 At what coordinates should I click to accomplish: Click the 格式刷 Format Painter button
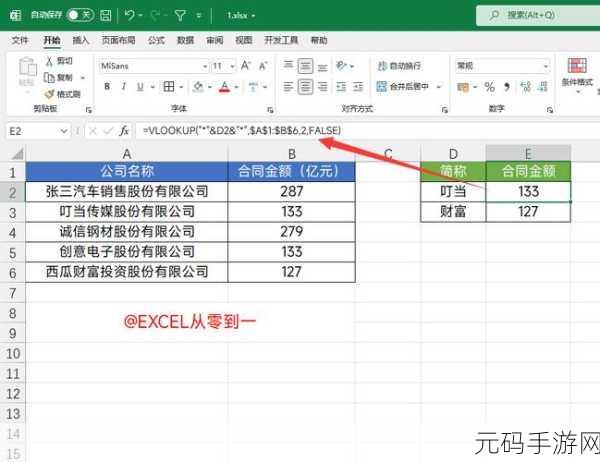click(x=62, y=94)
